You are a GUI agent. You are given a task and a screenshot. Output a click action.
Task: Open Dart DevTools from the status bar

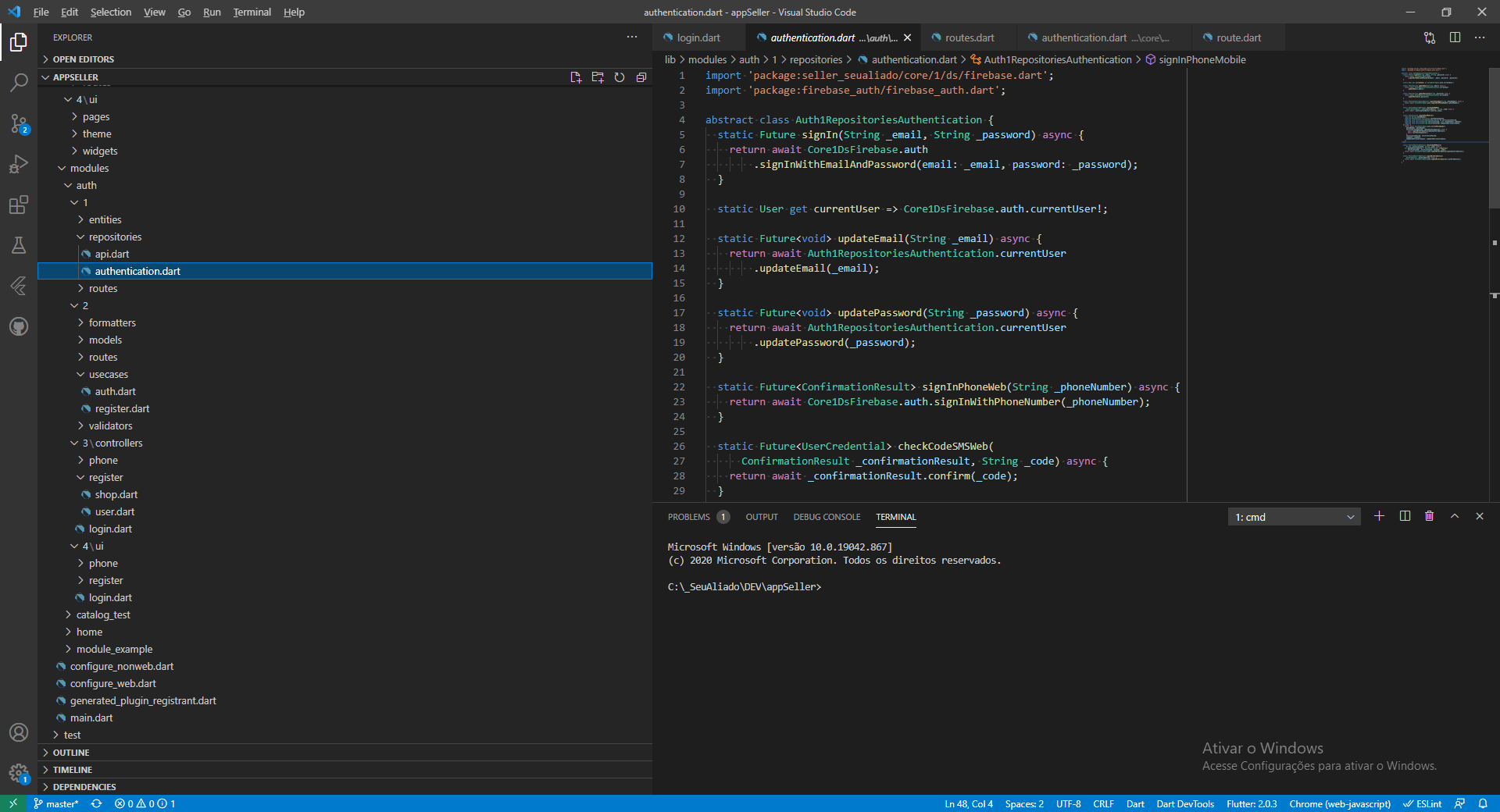tap(1186, 804)
